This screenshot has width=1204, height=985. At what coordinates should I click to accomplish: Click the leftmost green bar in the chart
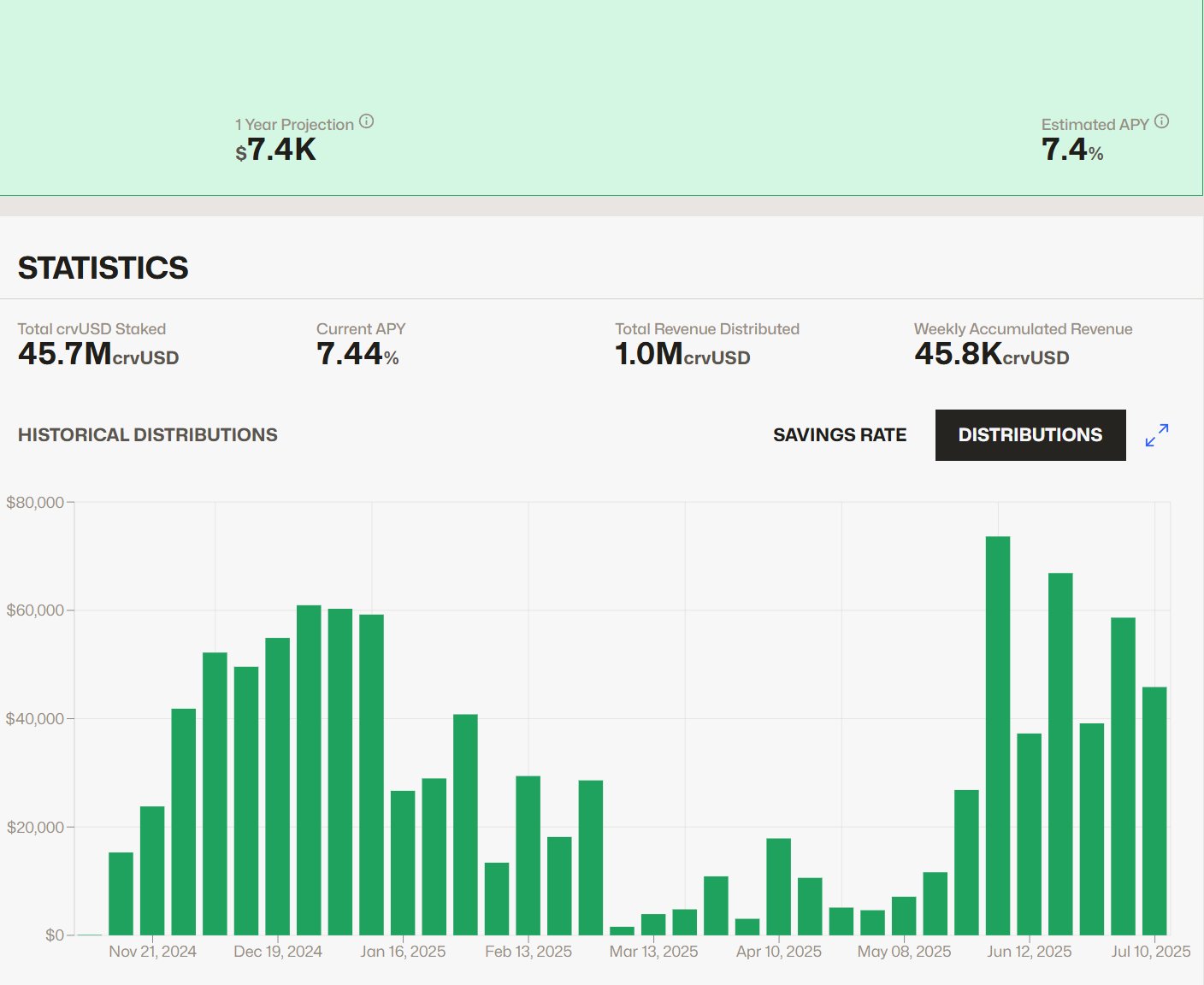click(x=121, y=894)
